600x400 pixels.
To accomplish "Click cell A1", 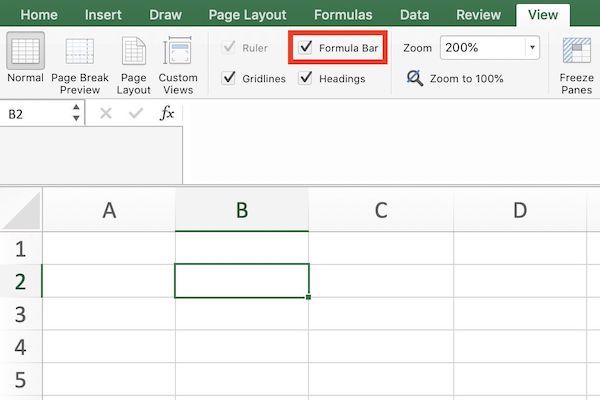I will pyautogui.click(x=109, y=248).
